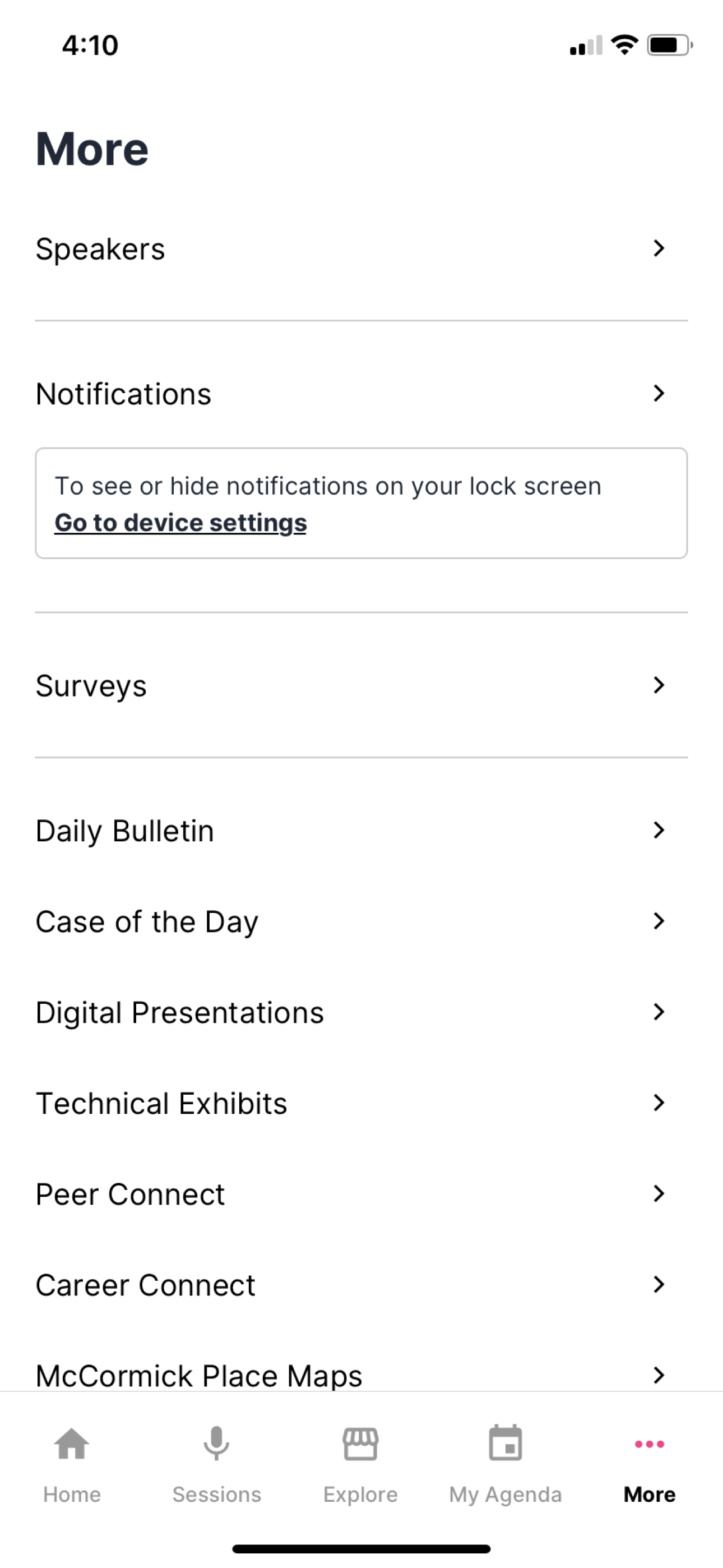723x1568 pixels.
Task: Open Career Connect
Action: (x=361, y=1284)
